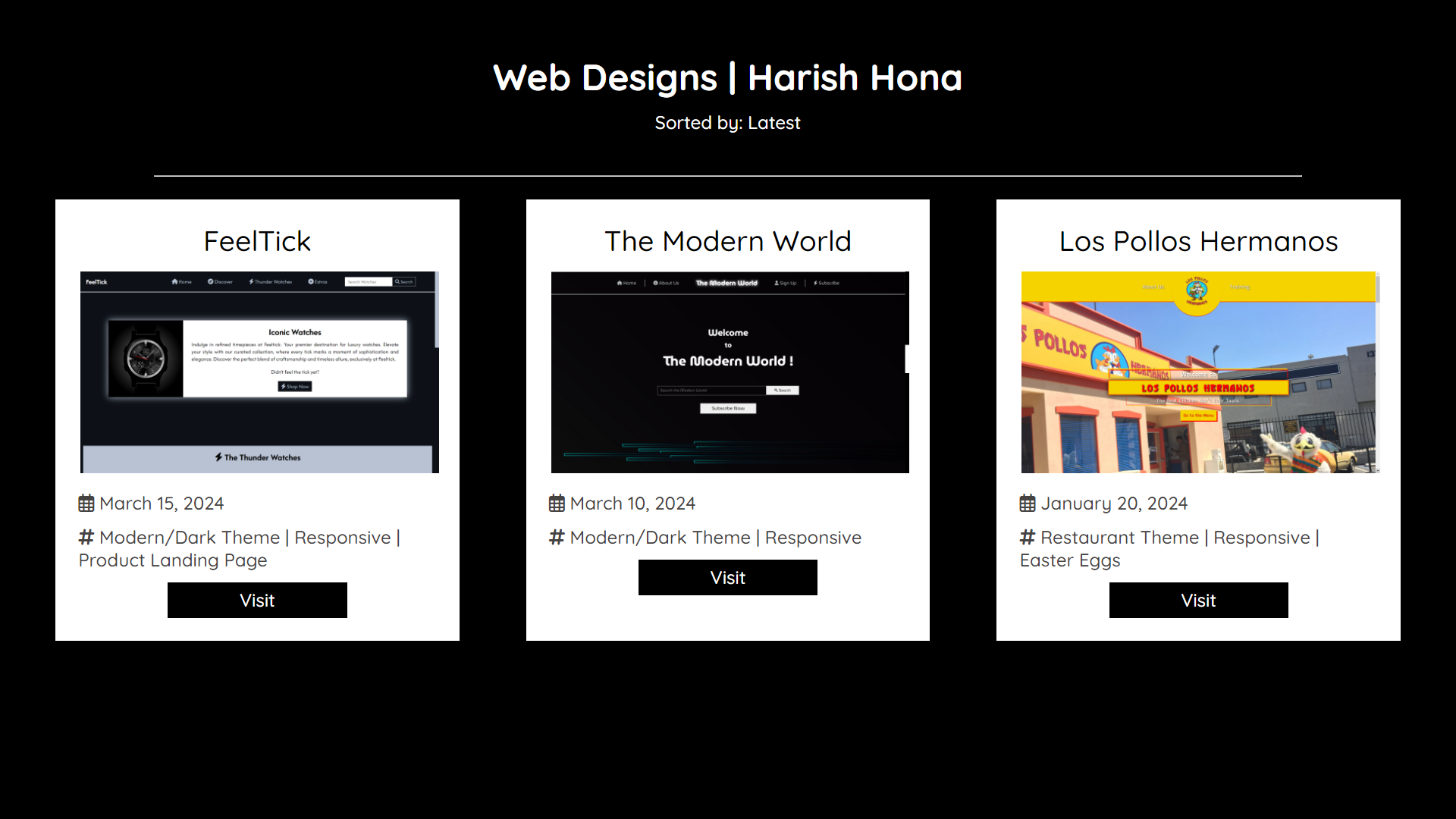Open the 'Sorted by: Latest' dropdown
This screenshot has width=1456, height=819.
coord(727,122)
